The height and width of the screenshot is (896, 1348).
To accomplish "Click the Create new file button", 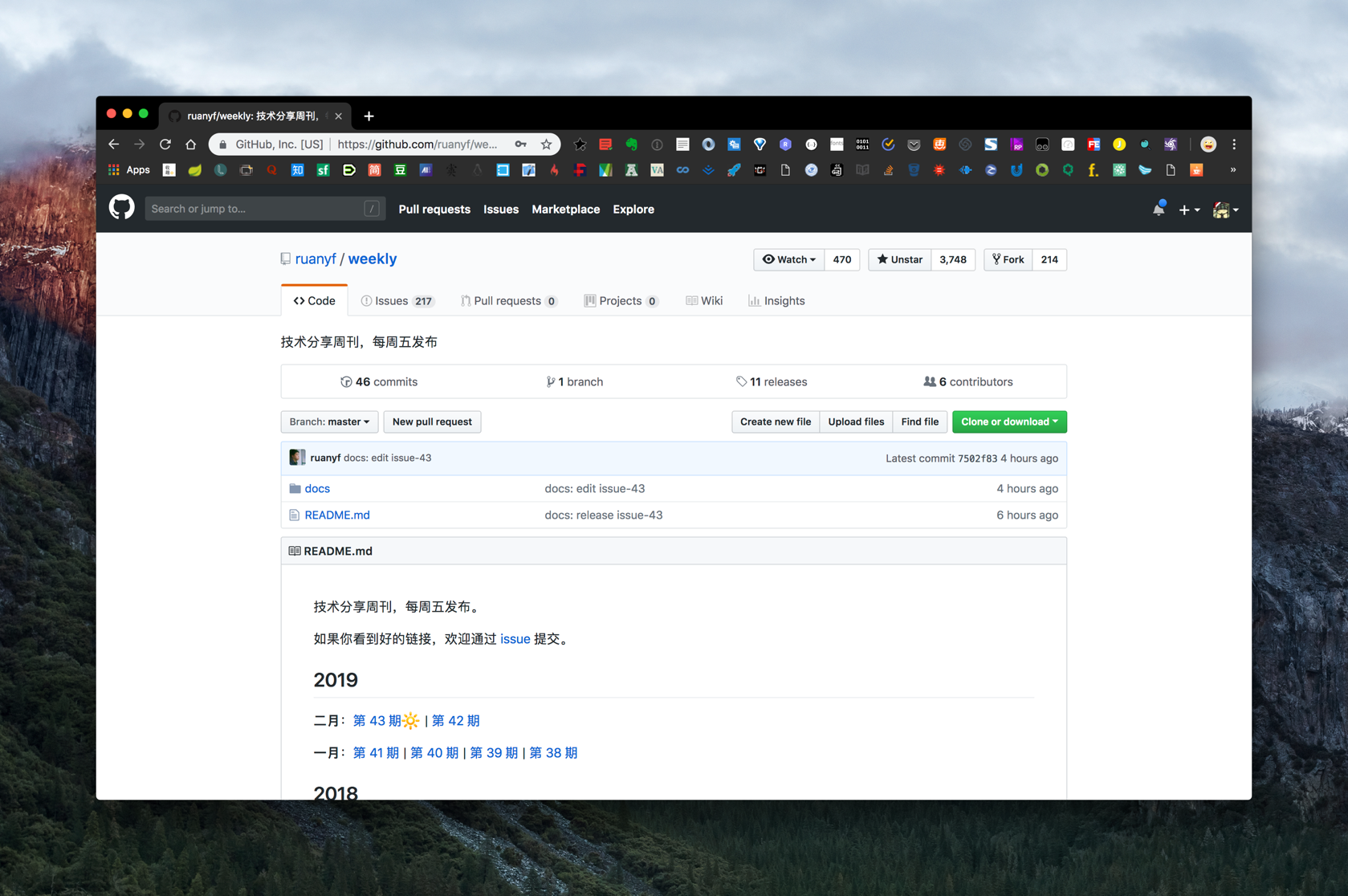I will [x=775, y=422].
